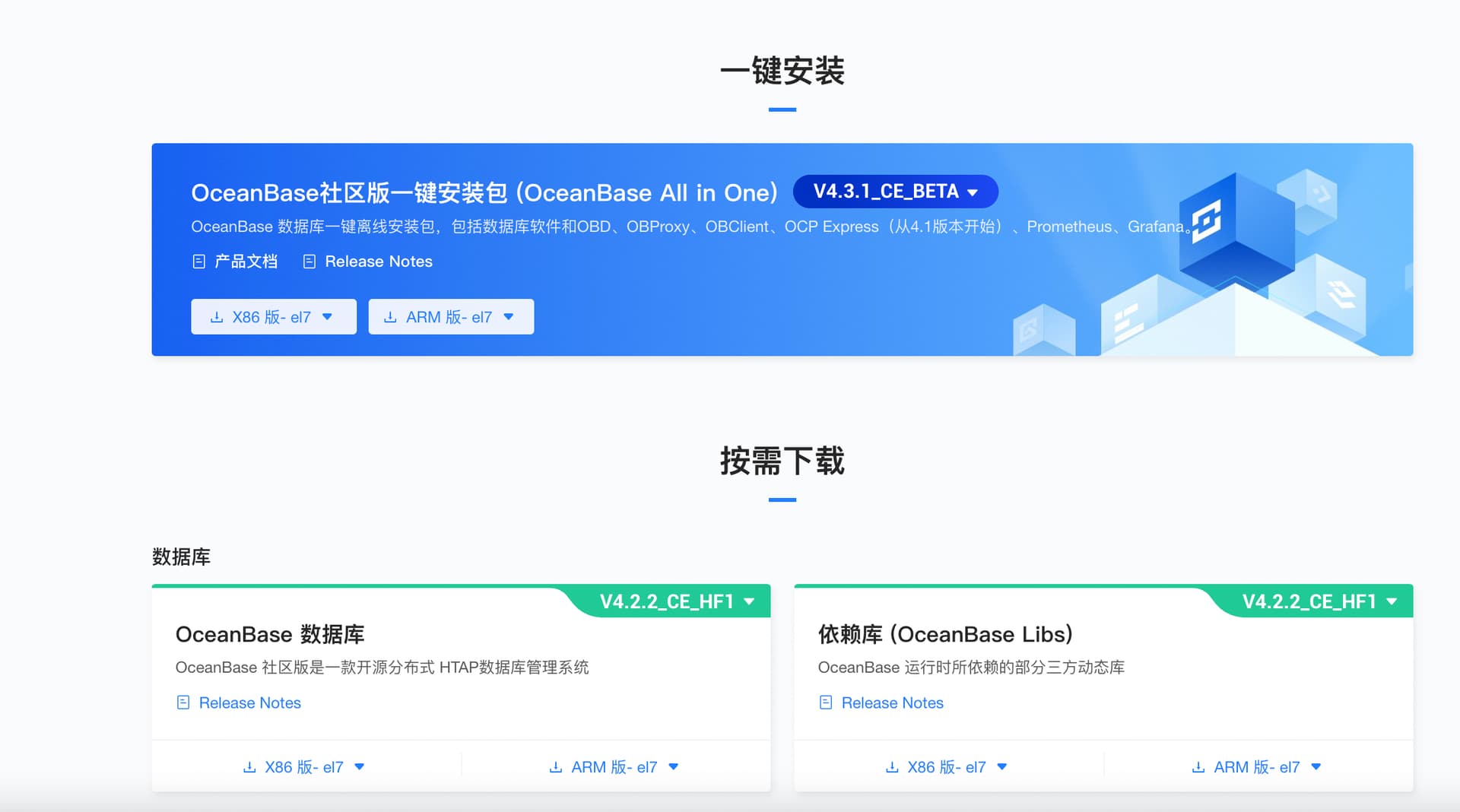The image size is (1460, 812).
Task: Click download icon on banner ARM button
Action: pyautogui.click(x=390, y=317)
